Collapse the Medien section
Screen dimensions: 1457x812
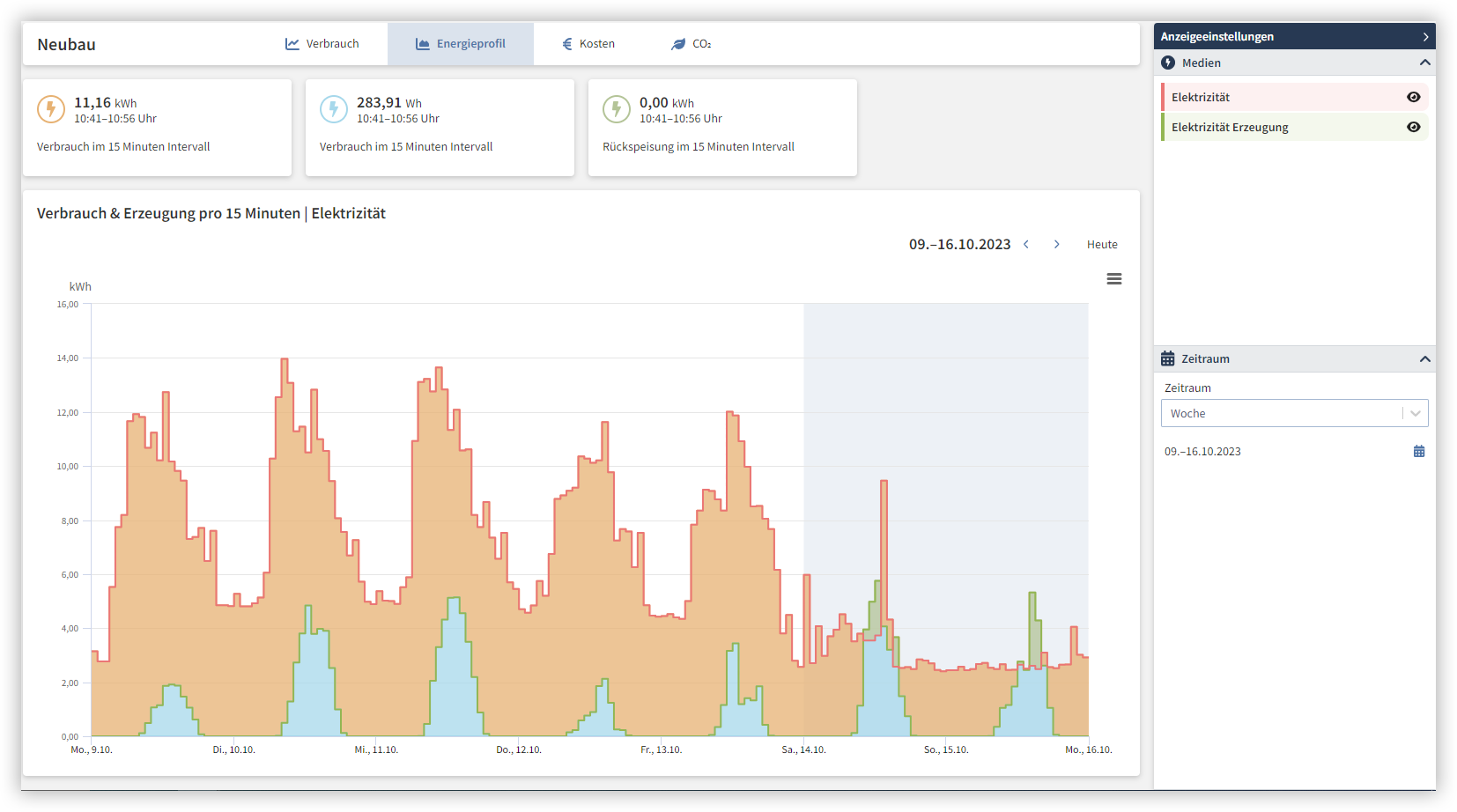[x=1424, y=63]
